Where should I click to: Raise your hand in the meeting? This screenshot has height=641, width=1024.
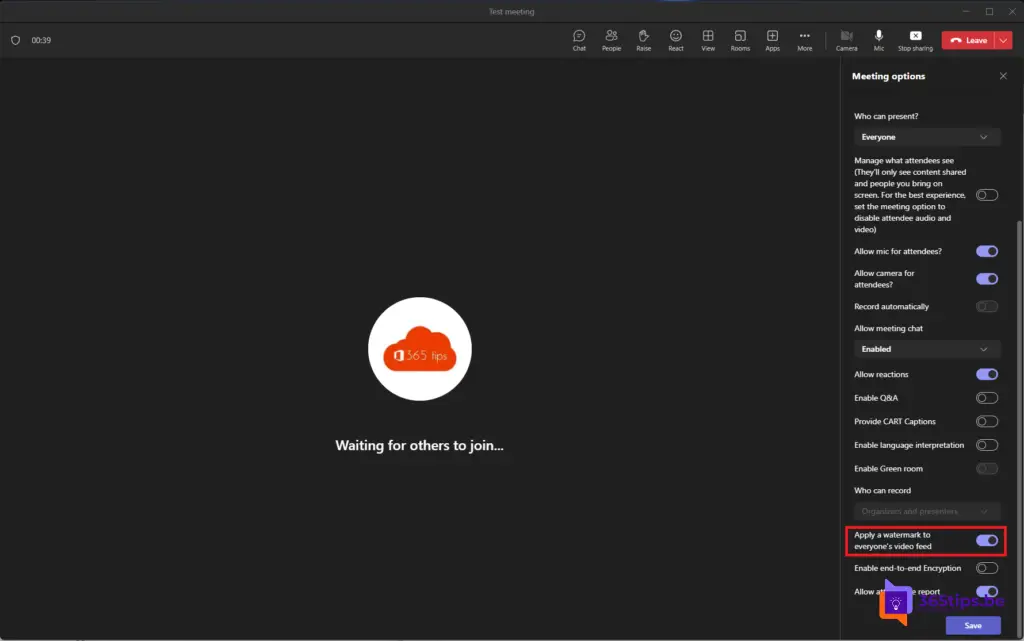tap(643, 40)
